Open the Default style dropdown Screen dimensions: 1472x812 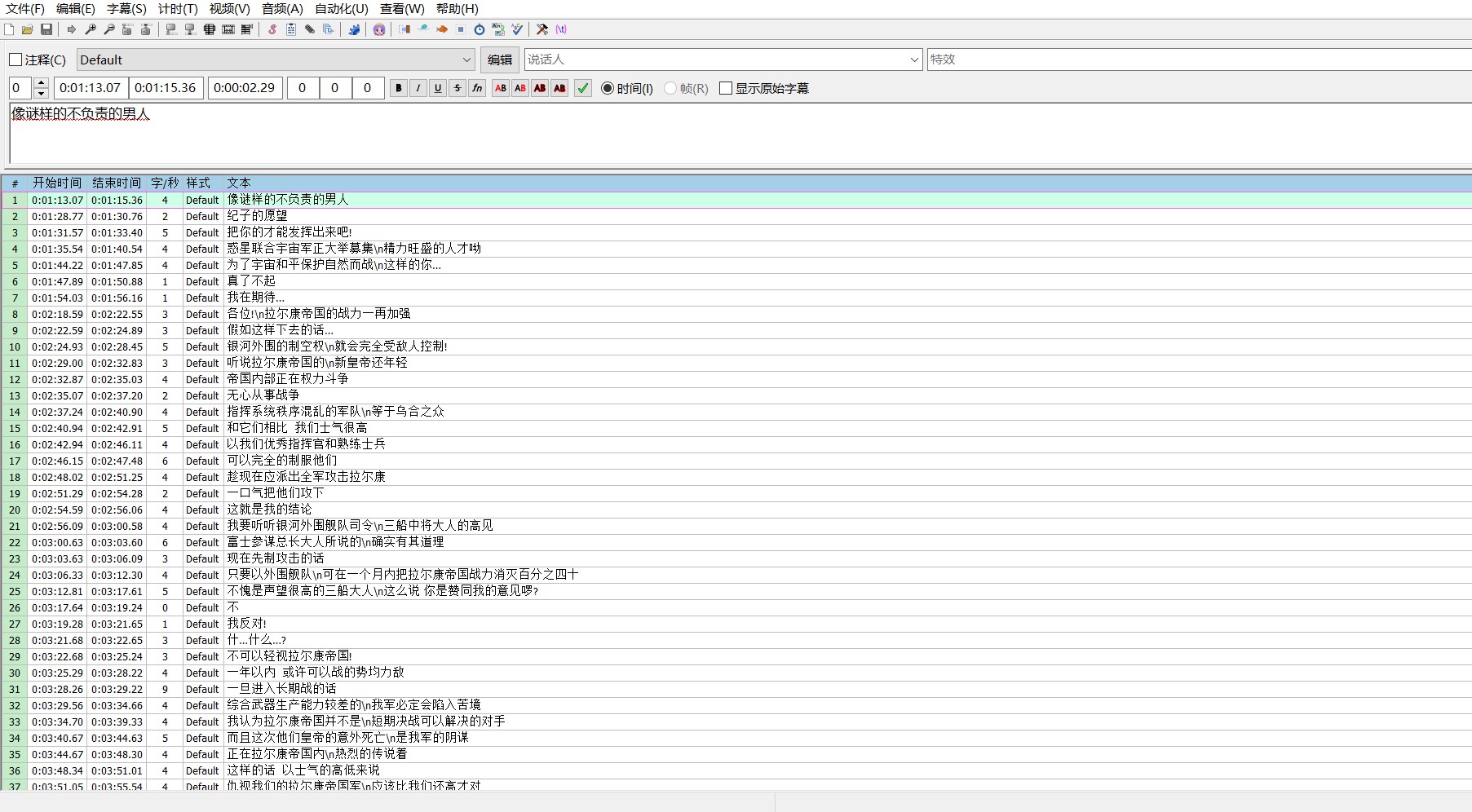276,60
